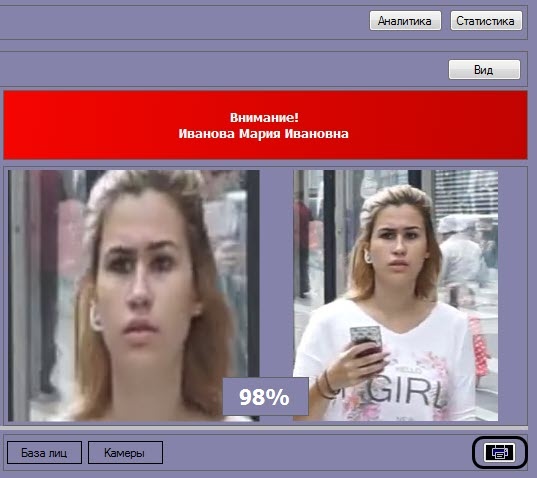Viewport: 537px width, 478px height.
Task: Click the name Иванова Мария Ивановна
Action: 263,134
